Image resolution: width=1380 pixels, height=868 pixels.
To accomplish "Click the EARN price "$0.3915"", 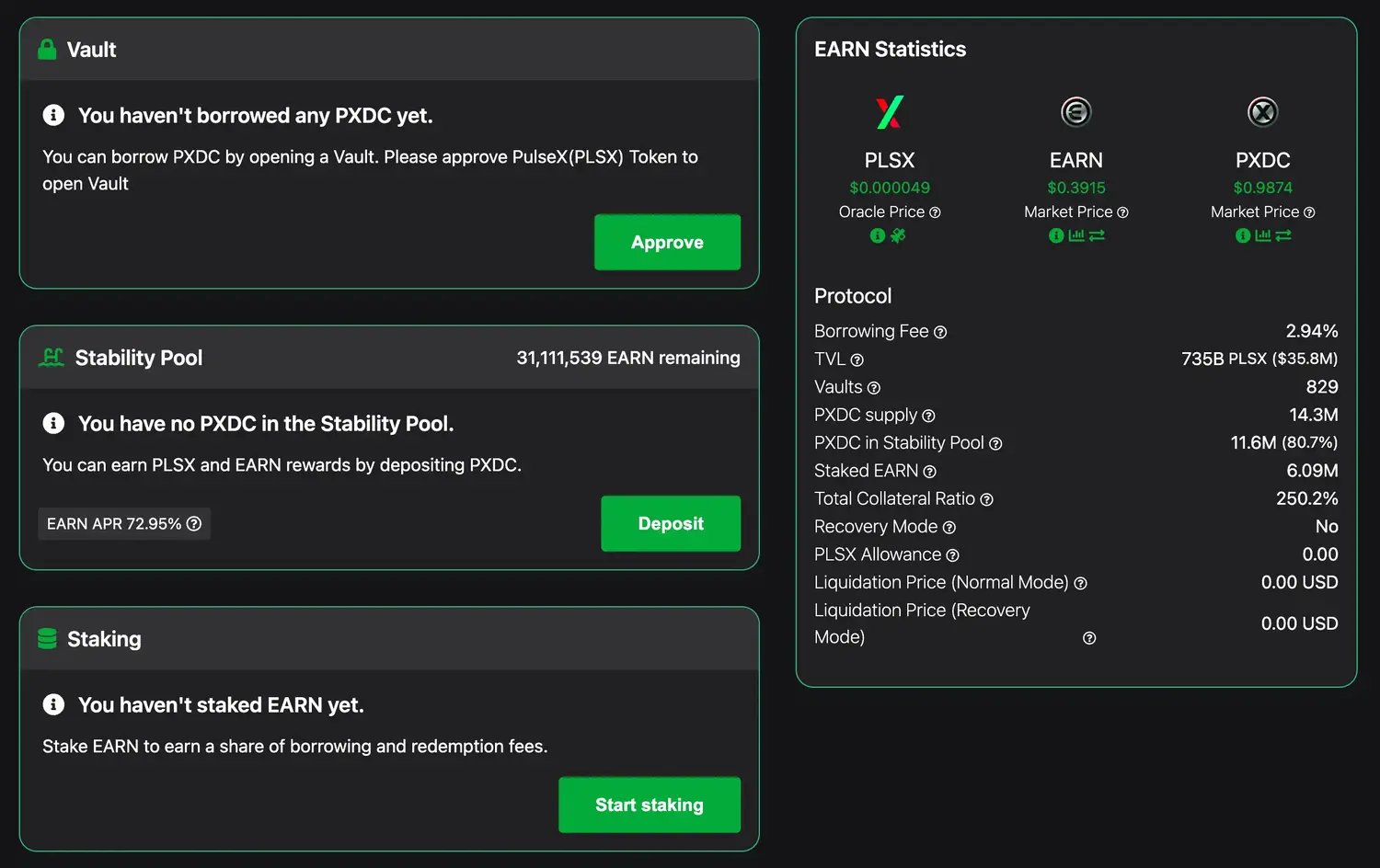I will (1076, 188).
